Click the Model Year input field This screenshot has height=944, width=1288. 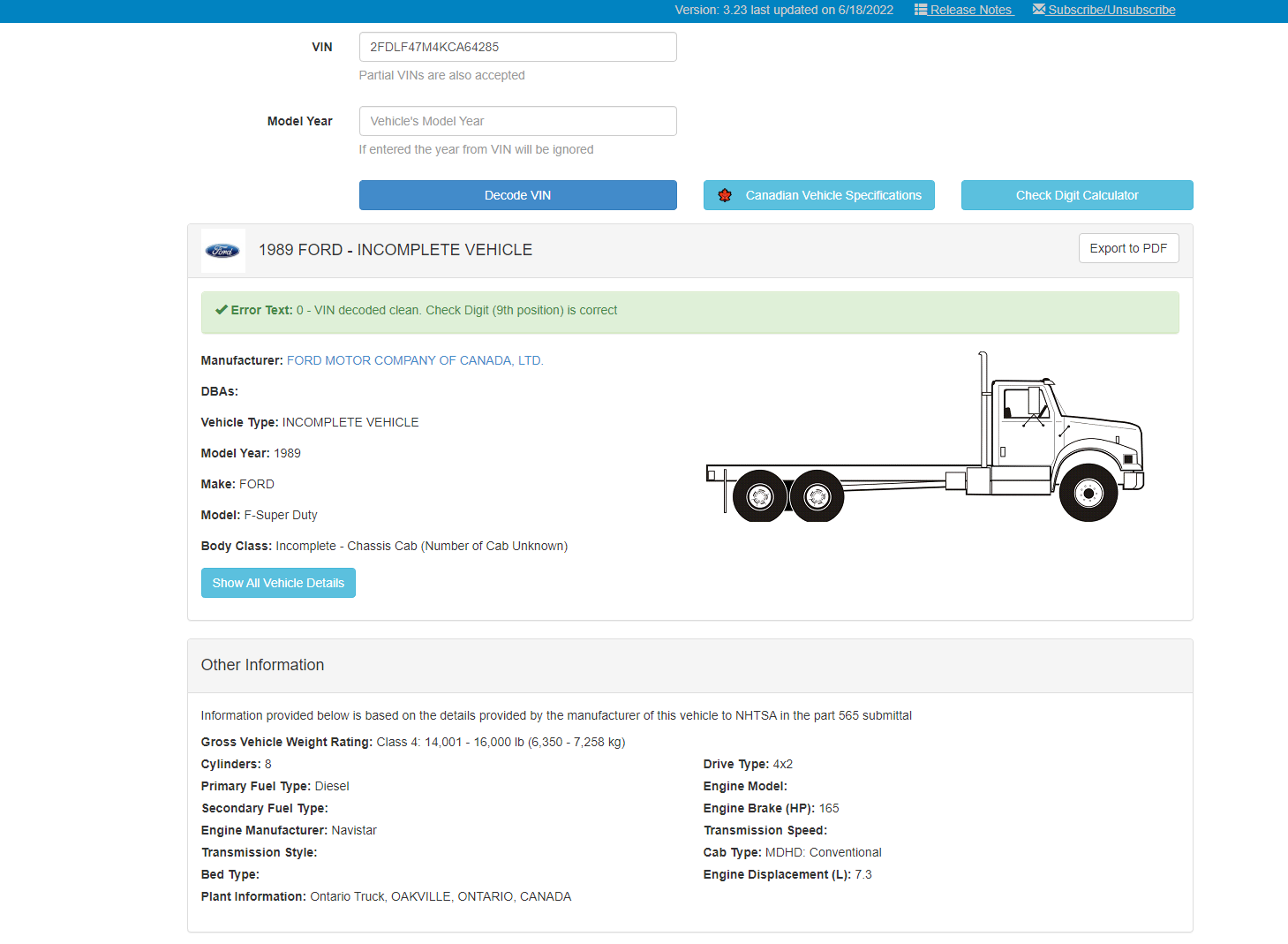517,121
